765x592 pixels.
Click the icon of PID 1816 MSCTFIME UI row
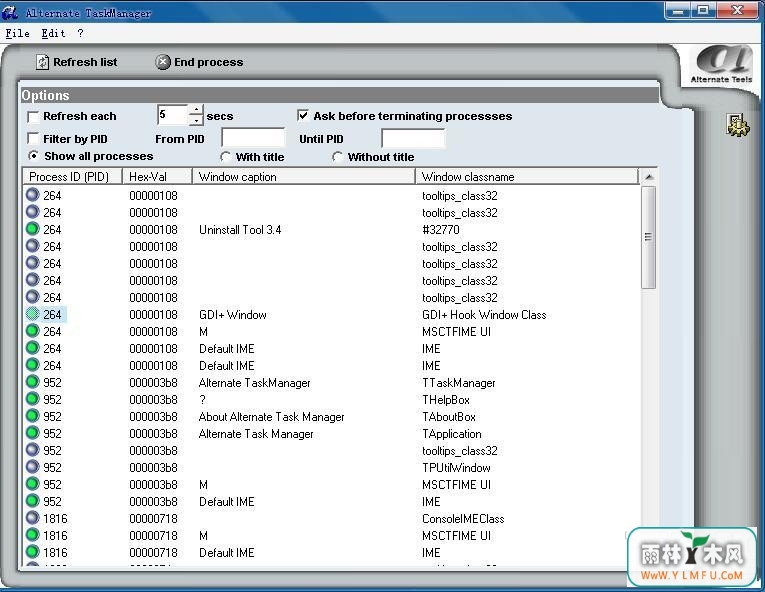[33, 535]
